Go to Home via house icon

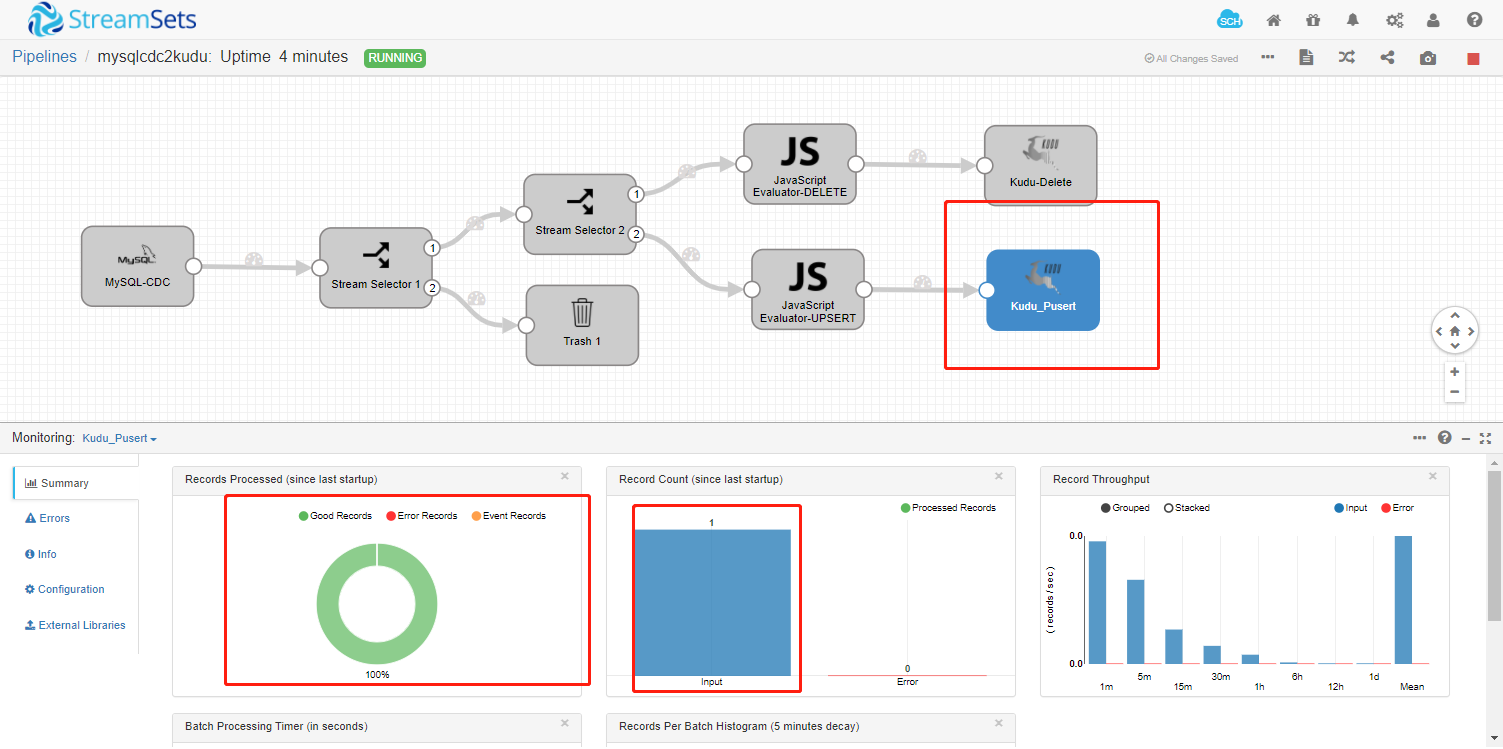[1274, 20]
